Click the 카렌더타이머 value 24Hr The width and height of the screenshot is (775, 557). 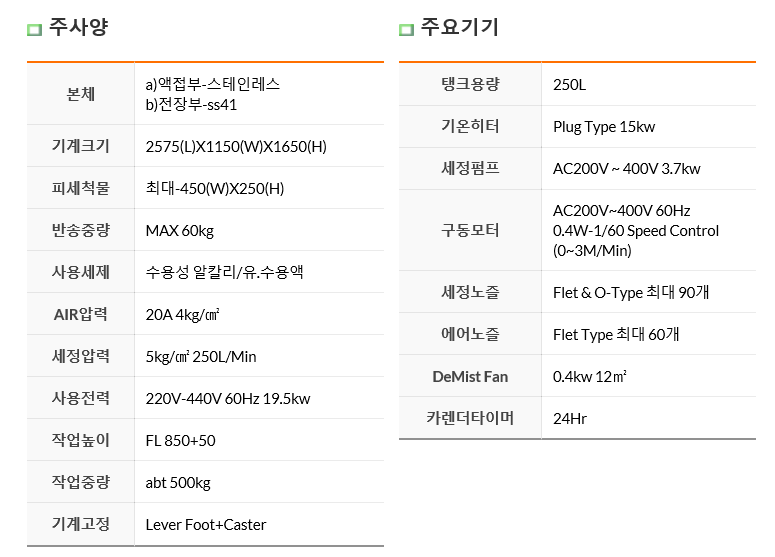[569, 419]
